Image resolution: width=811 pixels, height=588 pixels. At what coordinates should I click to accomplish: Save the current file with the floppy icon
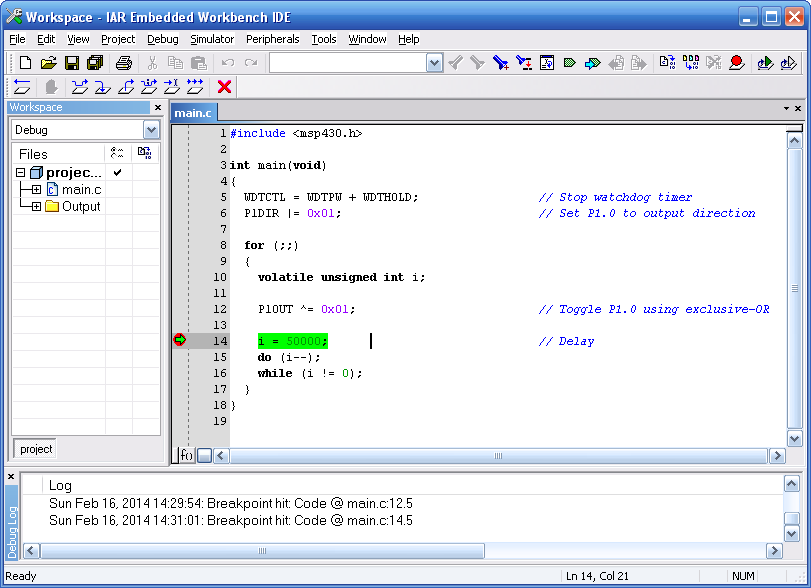click(x=71, y=63)
